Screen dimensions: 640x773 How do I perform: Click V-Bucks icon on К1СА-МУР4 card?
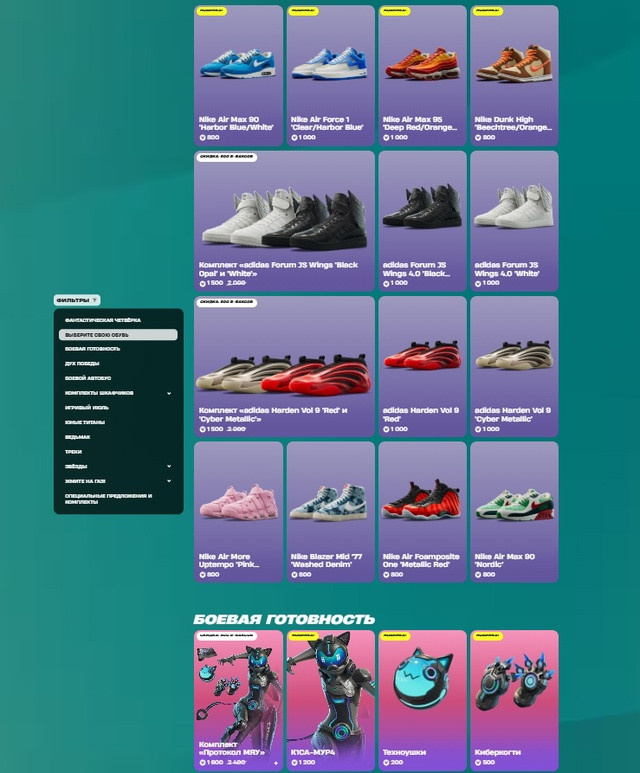click(294, 763)
